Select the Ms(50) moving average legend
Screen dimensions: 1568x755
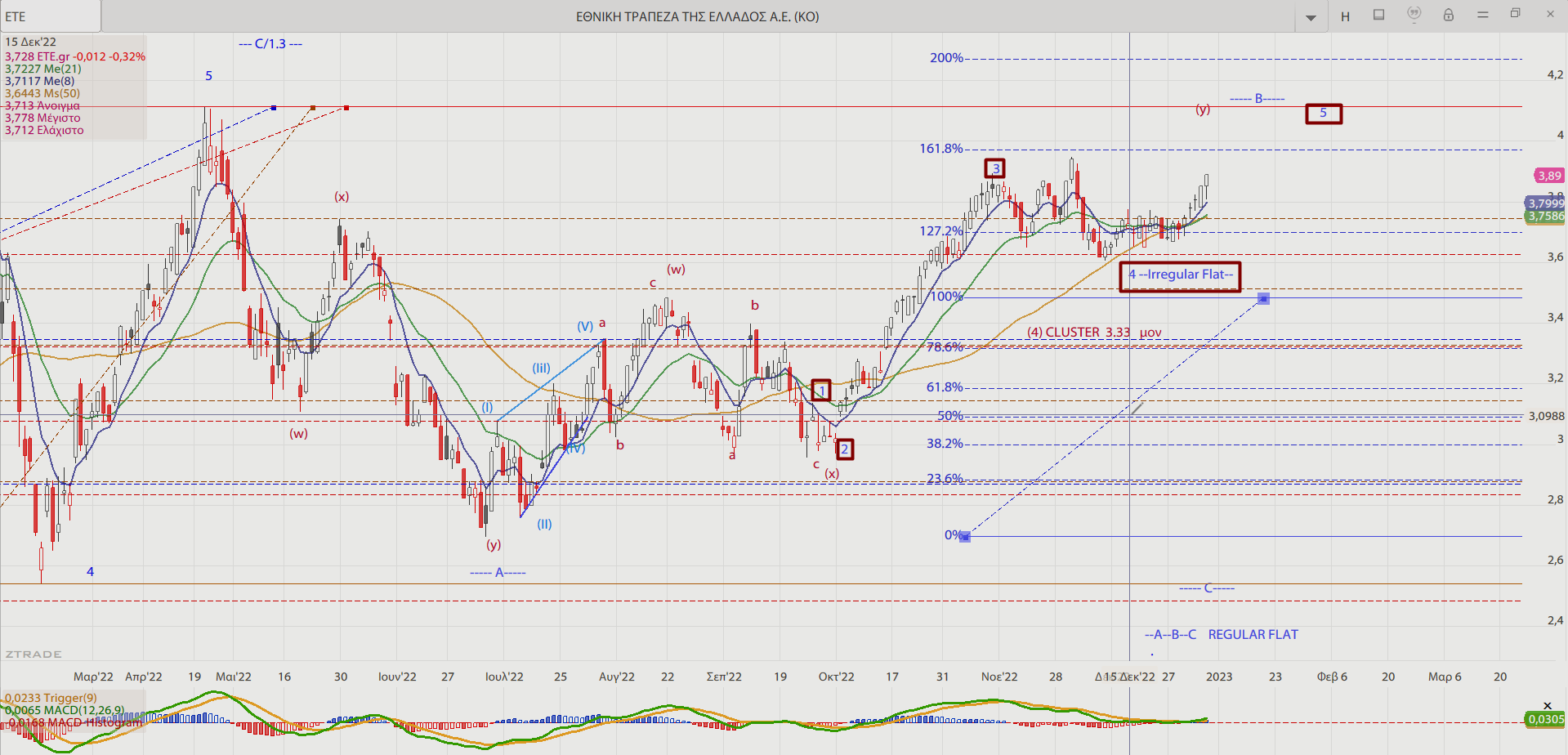tap(42, 93)
